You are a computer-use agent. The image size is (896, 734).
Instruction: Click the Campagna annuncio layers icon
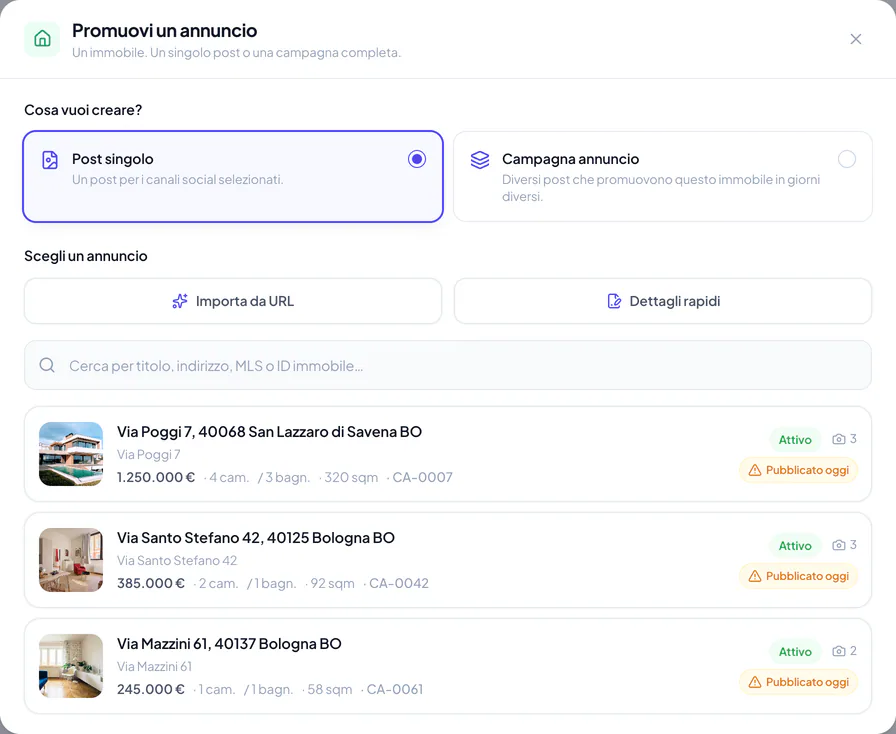(x=480, y=160)
